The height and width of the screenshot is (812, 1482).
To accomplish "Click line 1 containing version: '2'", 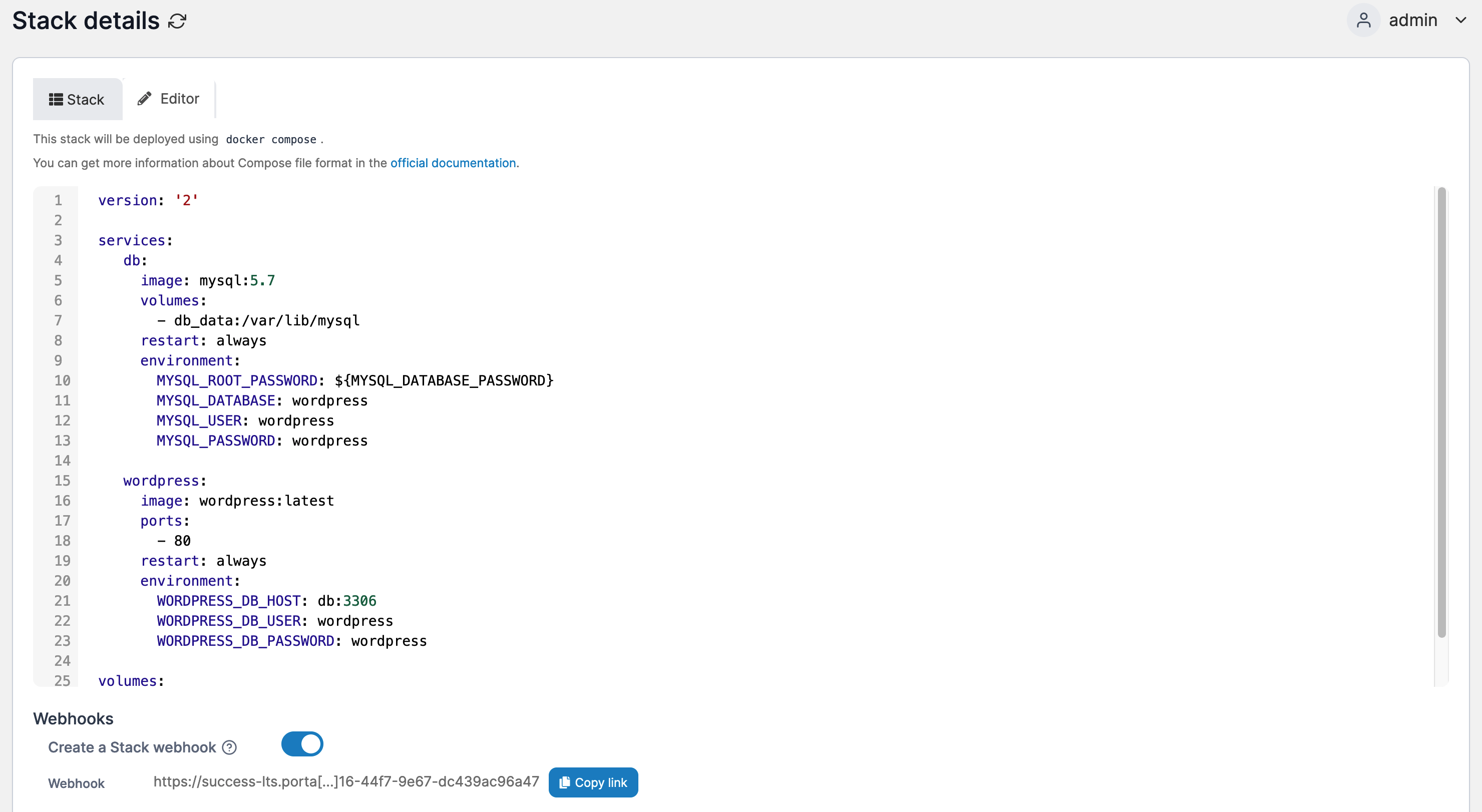I will tap(148, 200).
